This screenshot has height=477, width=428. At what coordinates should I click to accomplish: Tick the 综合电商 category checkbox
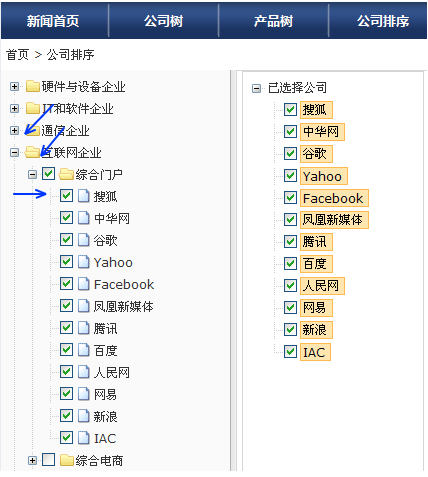[49, 460]
